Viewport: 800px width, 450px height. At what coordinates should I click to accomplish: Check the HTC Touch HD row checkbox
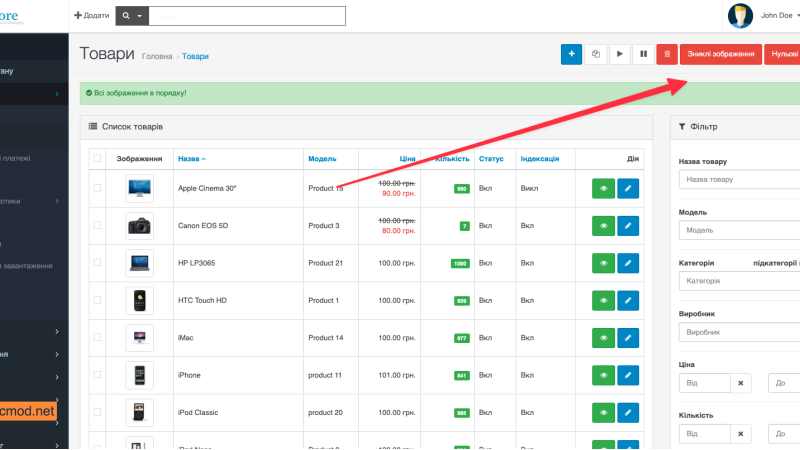tap(97, 300)
